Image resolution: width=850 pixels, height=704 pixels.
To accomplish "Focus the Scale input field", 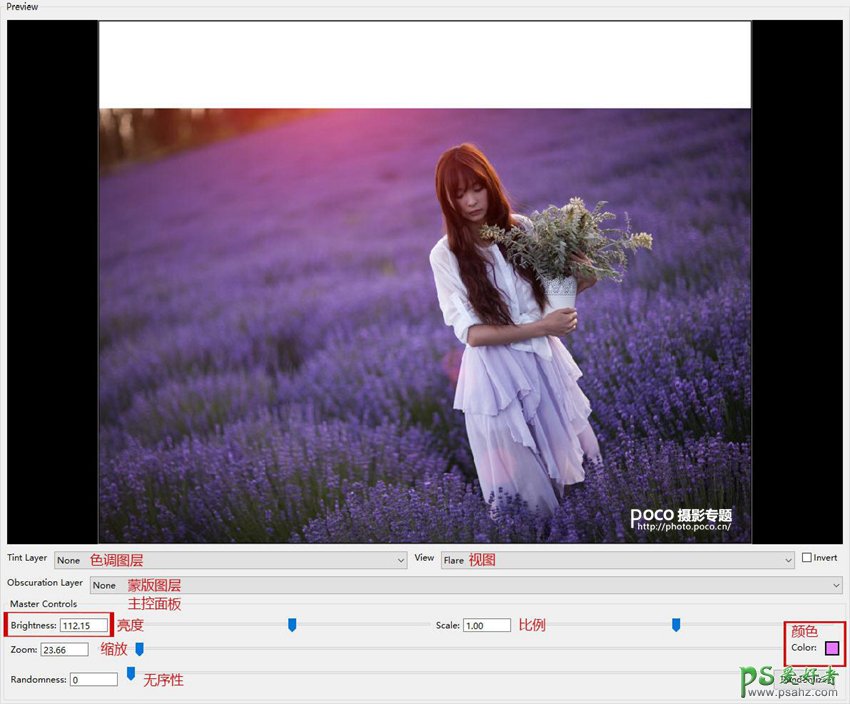I will (487, 626).
